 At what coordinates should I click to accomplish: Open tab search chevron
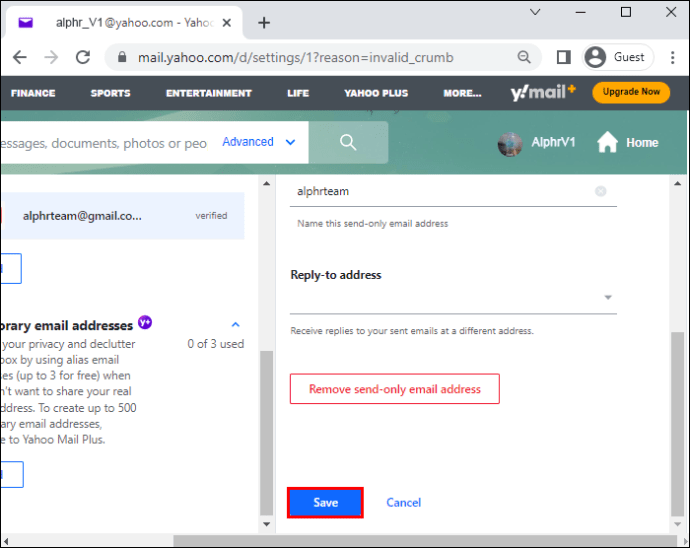(535, 12)
